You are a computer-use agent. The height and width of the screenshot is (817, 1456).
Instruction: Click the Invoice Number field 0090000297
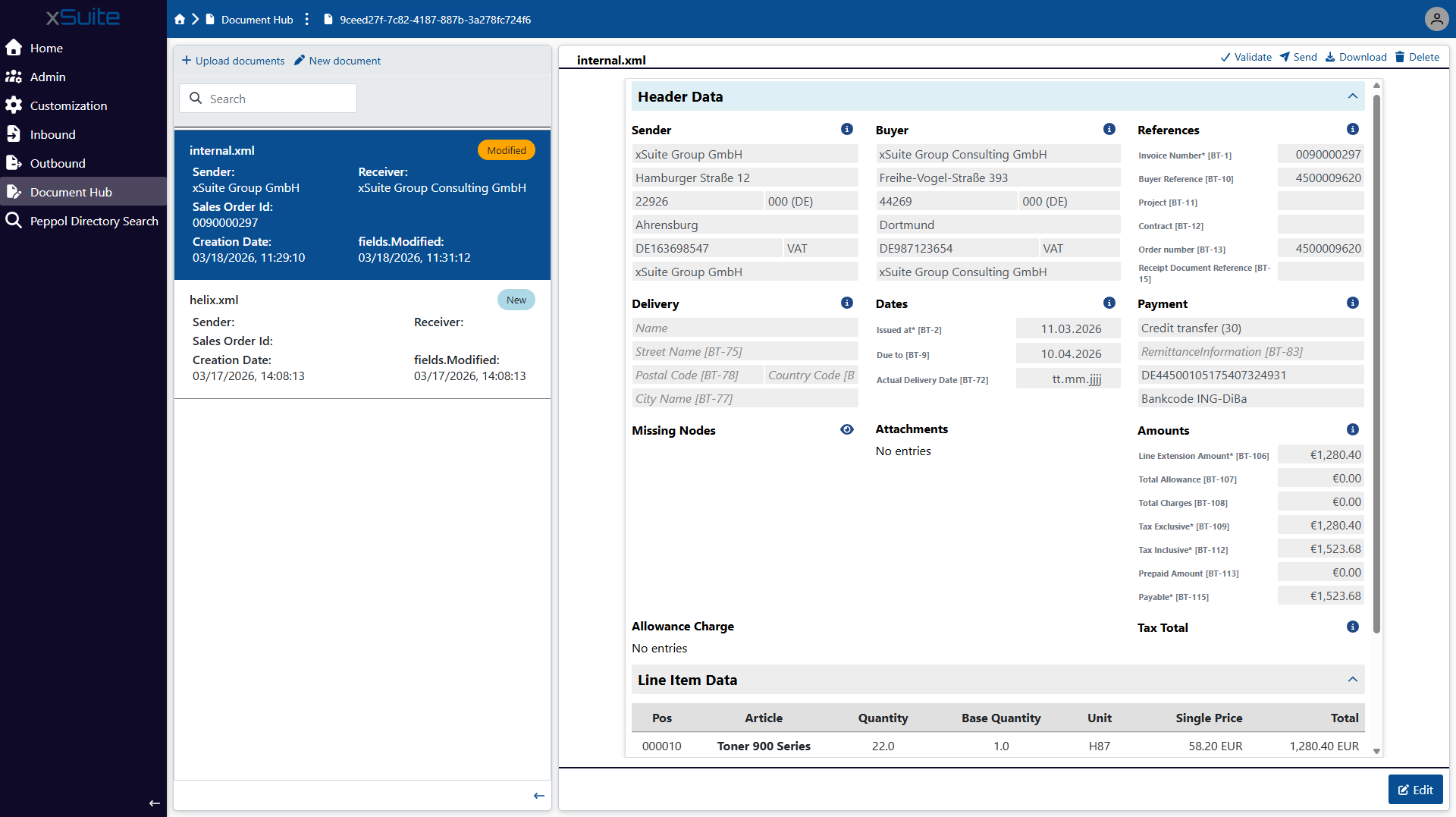tap(1320, 155)
